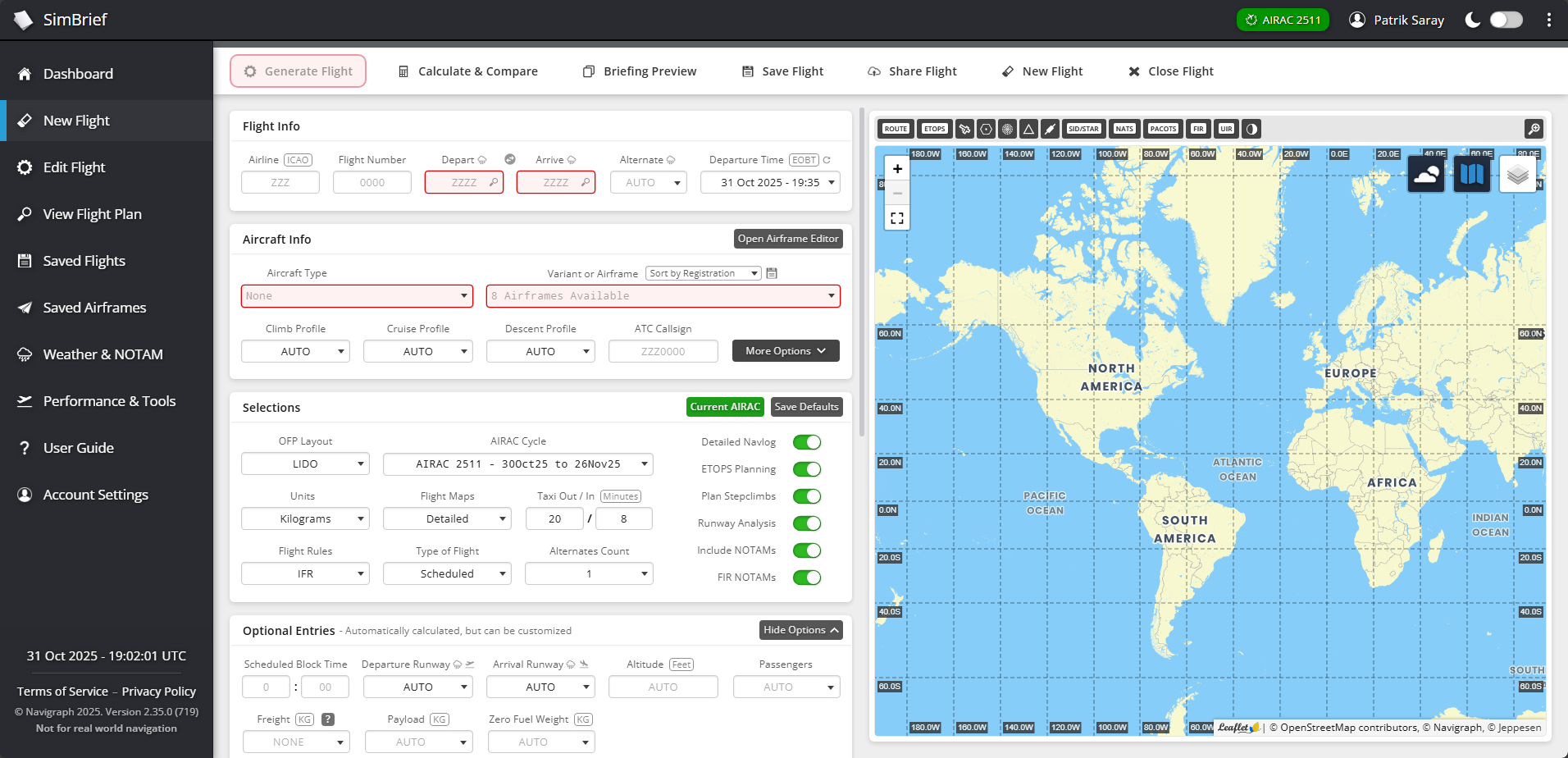The width and height of the screenshot is (1568, 758).
Task: Click the airplane icon in map toolbar
Action: click(x=965, y=129)
